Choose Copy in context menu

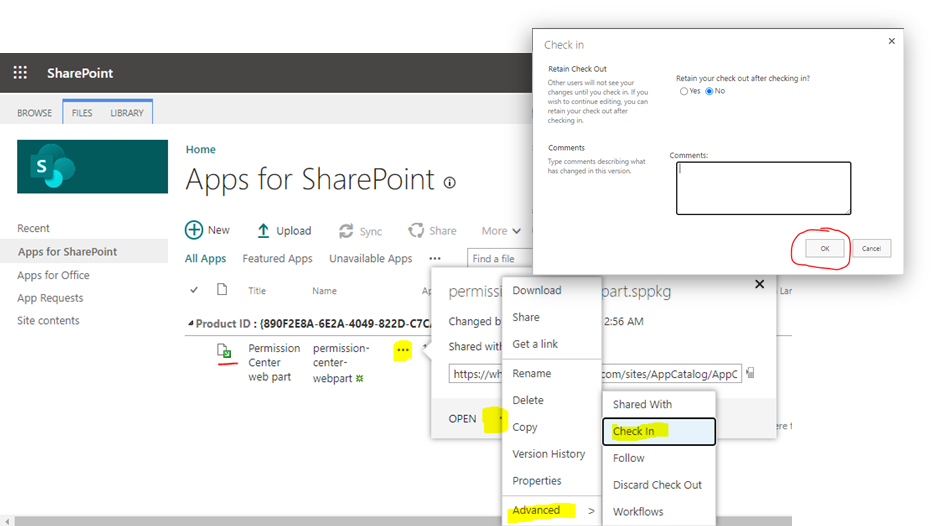coord(525,427)
